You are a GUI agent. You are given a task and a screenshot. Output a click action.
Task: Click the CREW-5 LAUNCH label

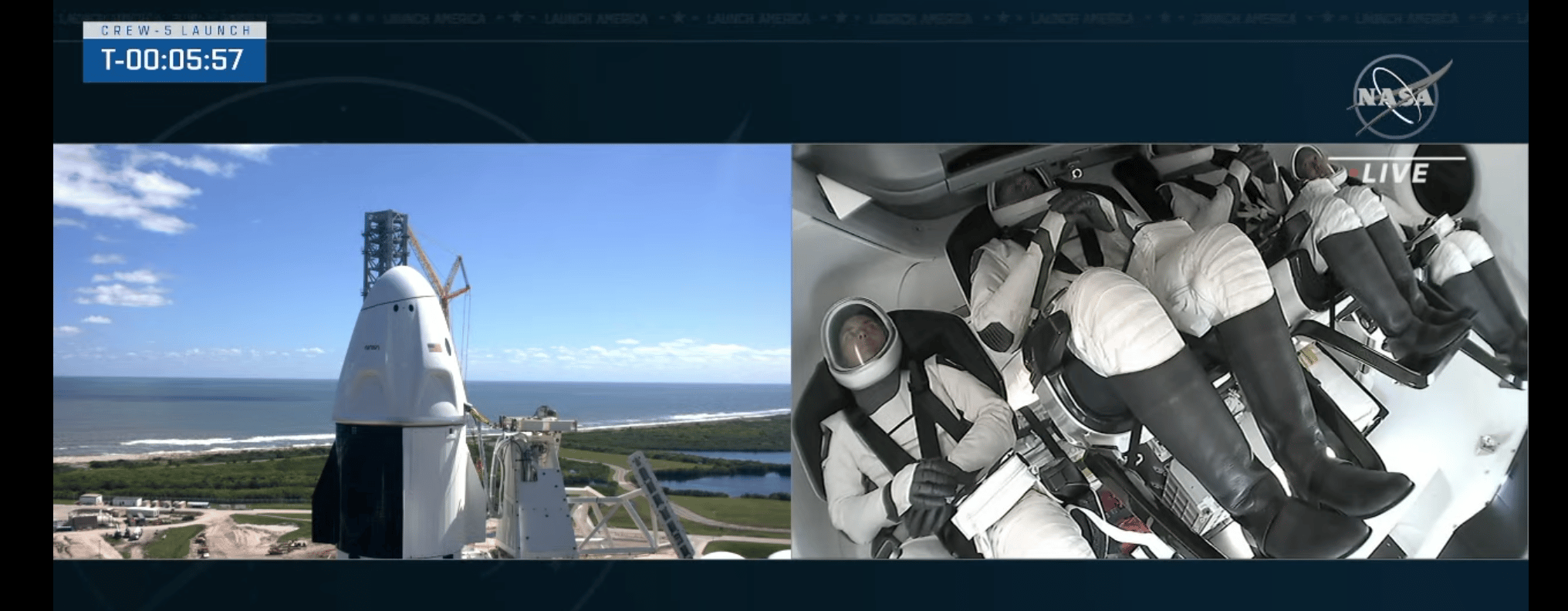pos(175,30)
